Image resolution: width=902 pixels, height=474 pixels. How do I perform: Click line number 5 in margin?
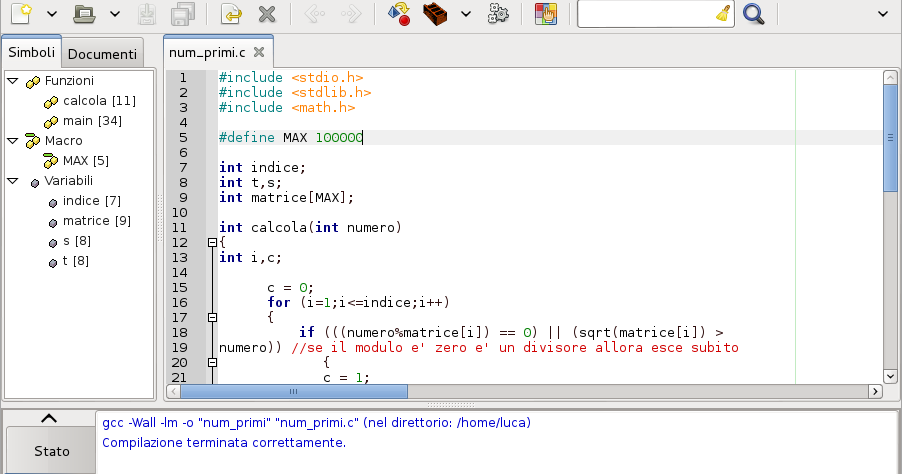(x=183, y=137)
